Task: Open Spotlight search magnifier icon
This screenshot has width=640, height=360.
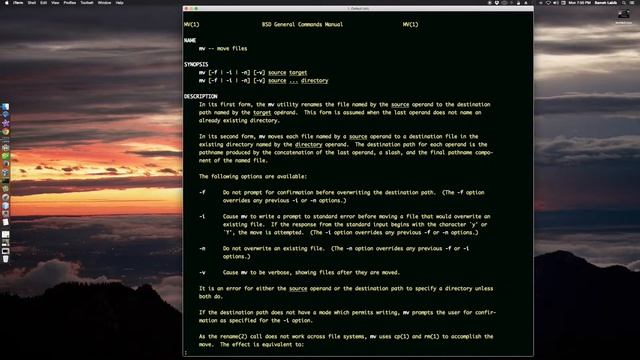Action: pyautogui.click(x=624, y=3)
